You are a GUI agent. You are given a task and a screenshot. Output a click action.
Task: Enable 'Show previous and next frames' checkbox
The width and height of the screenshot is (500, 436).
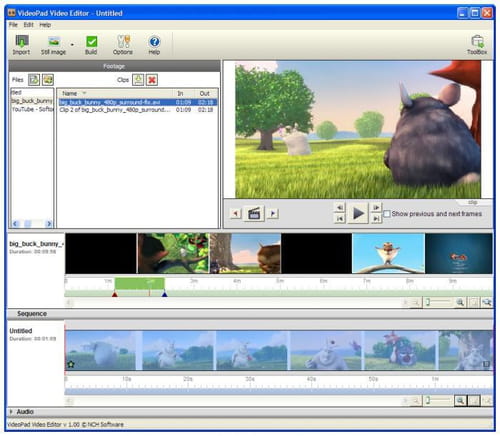pos(387,214)
